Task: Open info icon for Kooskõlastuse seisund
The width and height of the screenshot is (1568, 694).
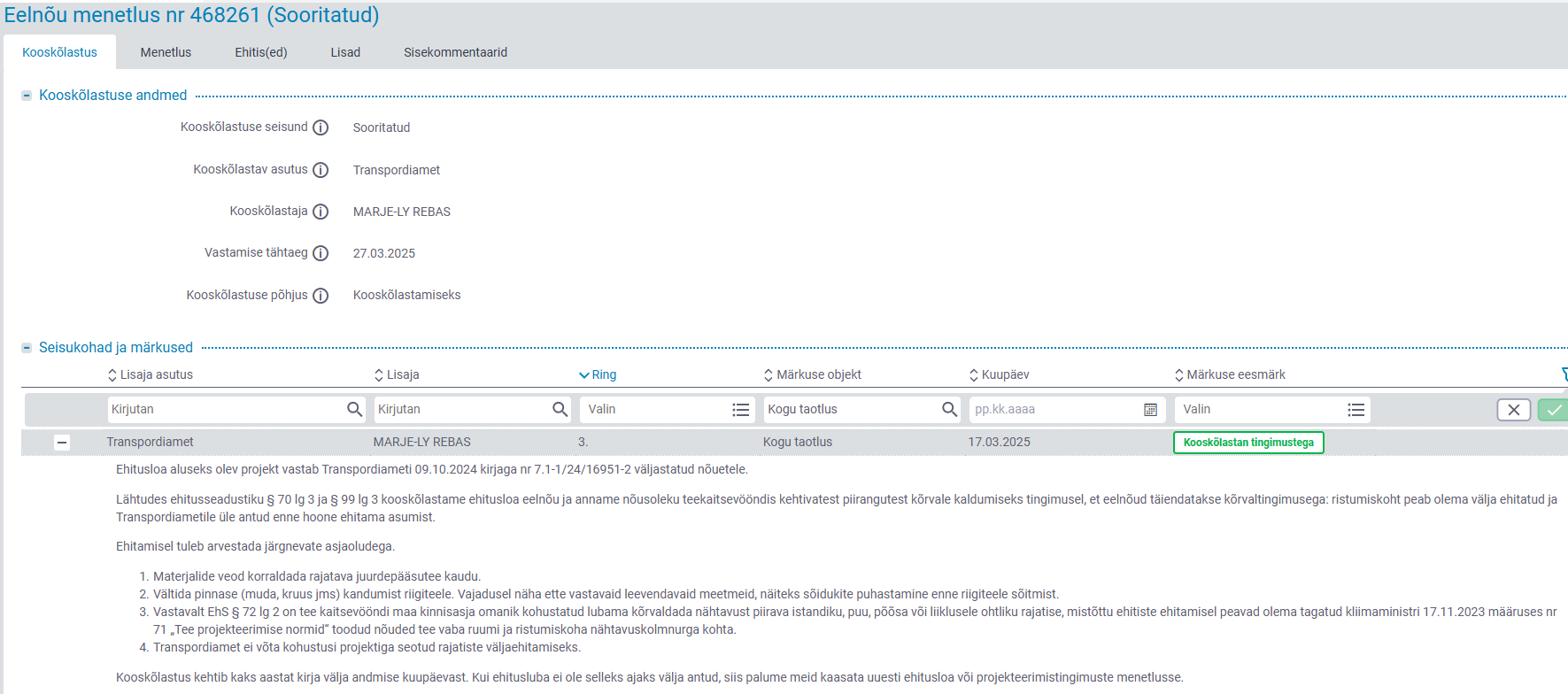Action: tap(321, 127)
